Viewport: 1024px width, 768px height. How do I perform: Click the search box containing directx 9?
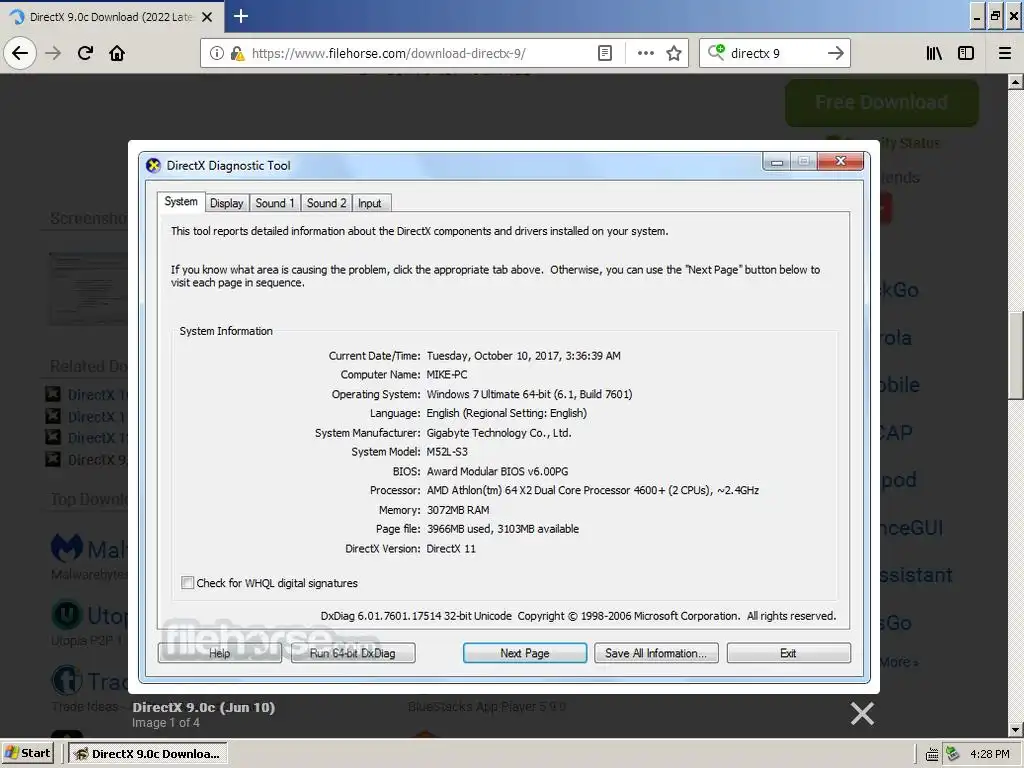(774, 53)
